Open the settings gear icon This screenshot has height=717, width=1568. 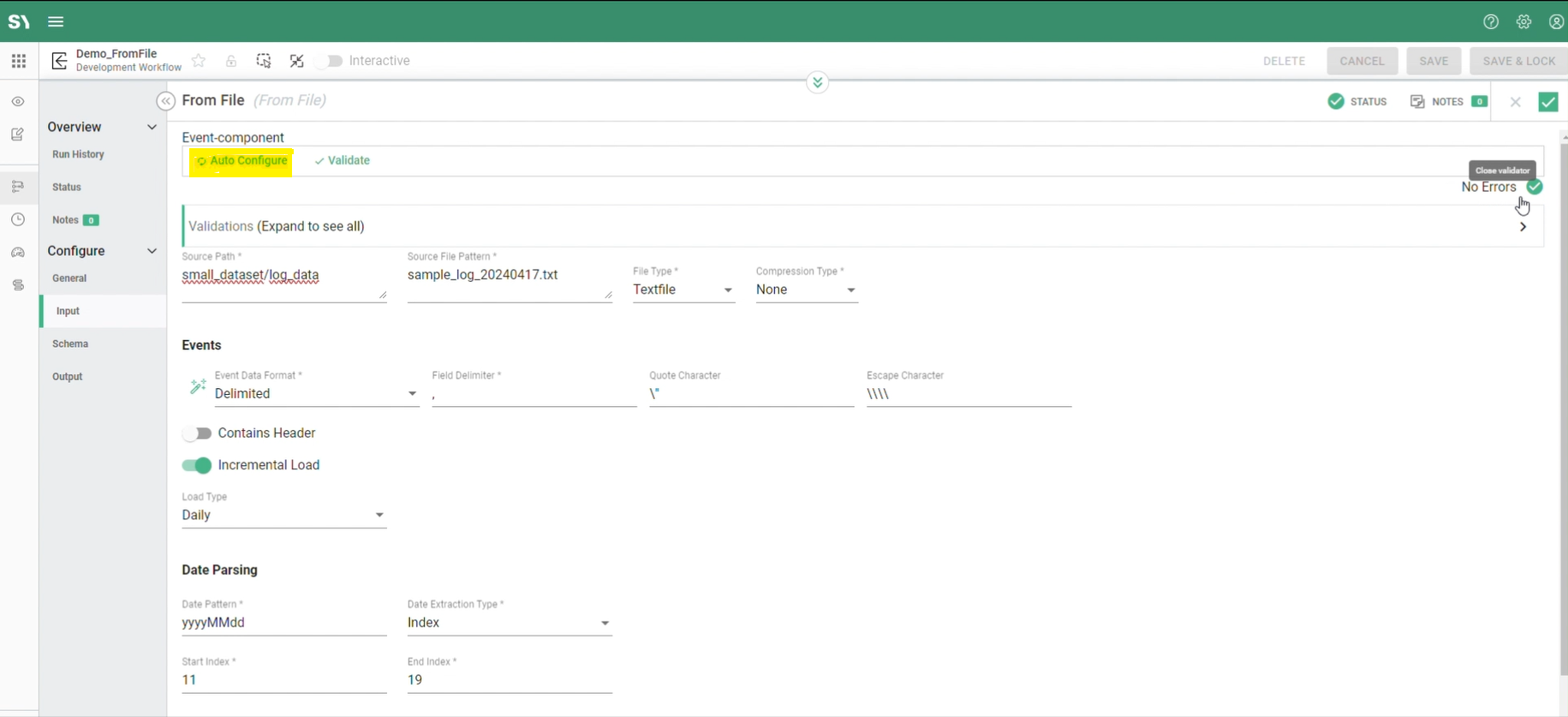1523,21
